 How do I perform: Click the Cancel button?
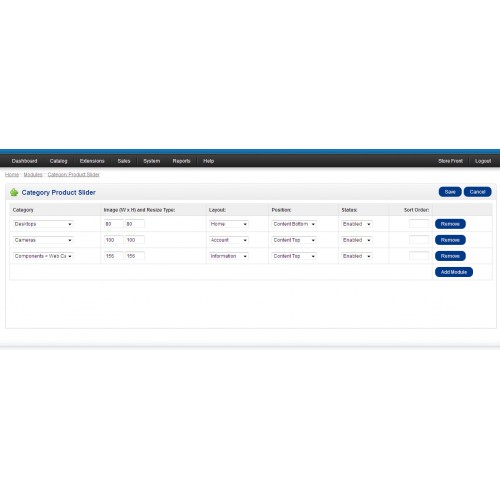click(477, 192)
